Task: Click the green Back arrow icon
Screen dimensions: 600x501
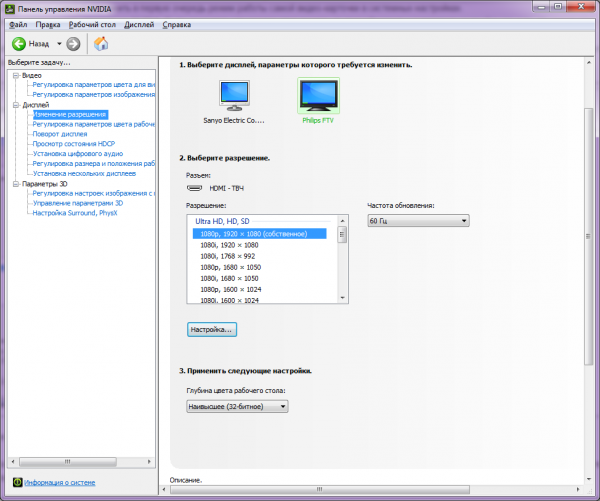Action: pos(19,44)
